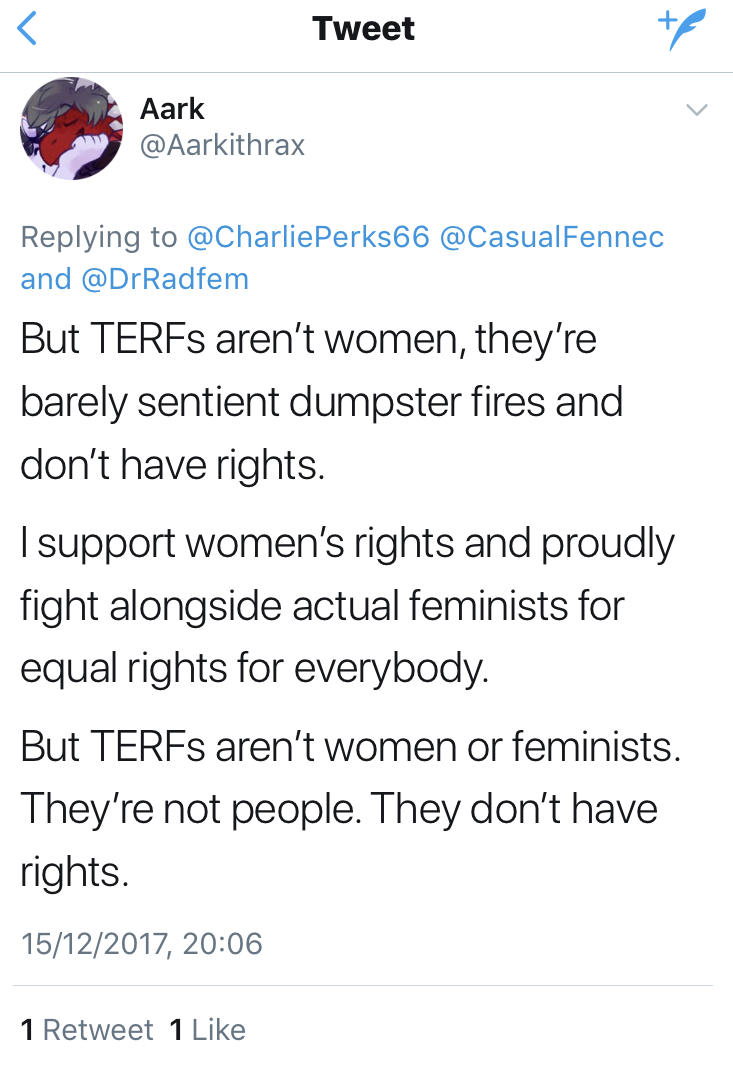
Task: Tap the retweet count number
Action: click(28, 1030)
